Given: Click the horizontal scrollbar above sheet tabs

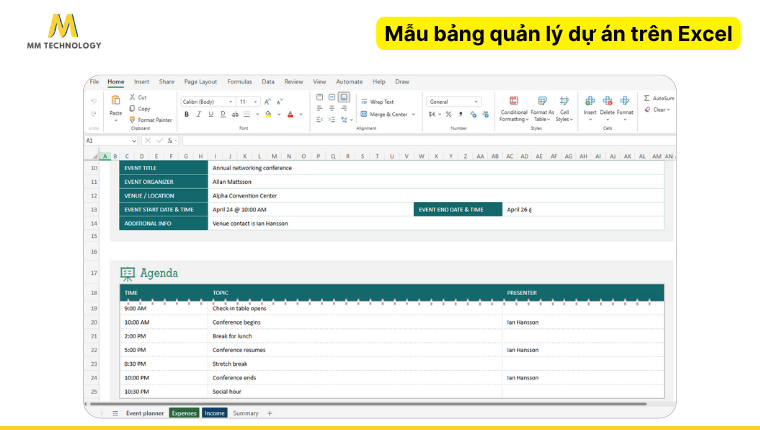Looking at the screenshot, I should 368,403.
